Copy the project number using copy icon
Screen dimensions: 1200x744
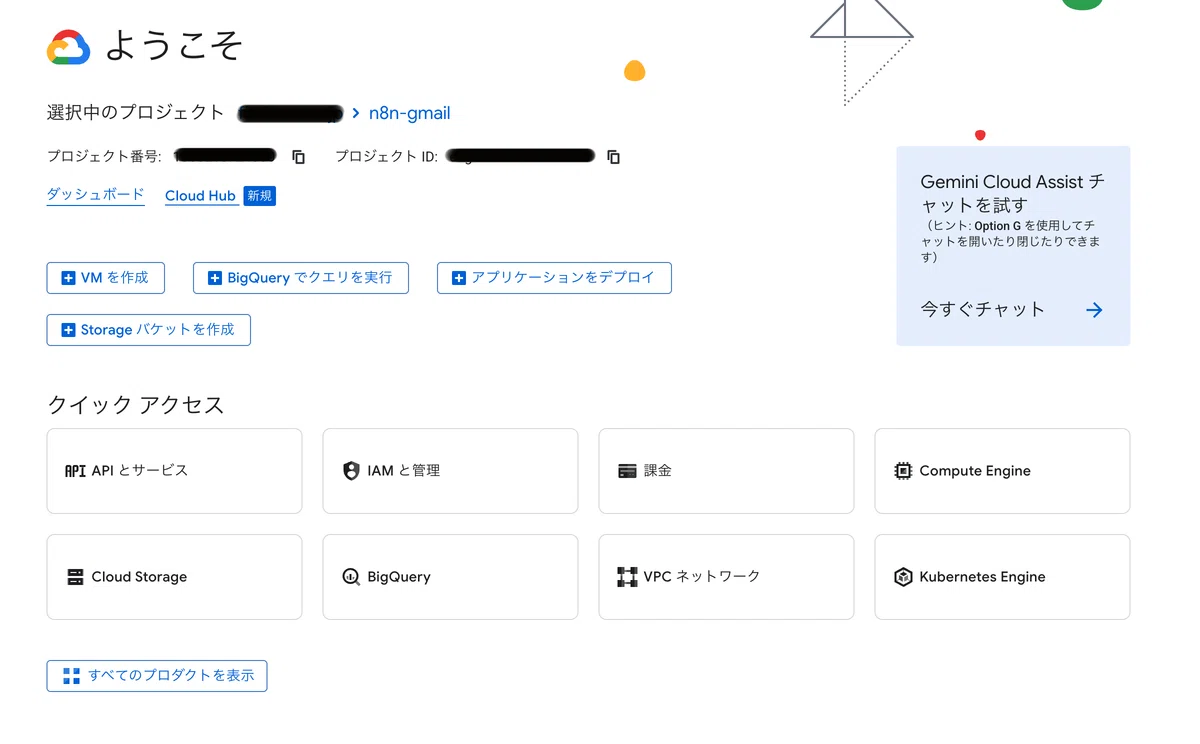click(298, 157)
